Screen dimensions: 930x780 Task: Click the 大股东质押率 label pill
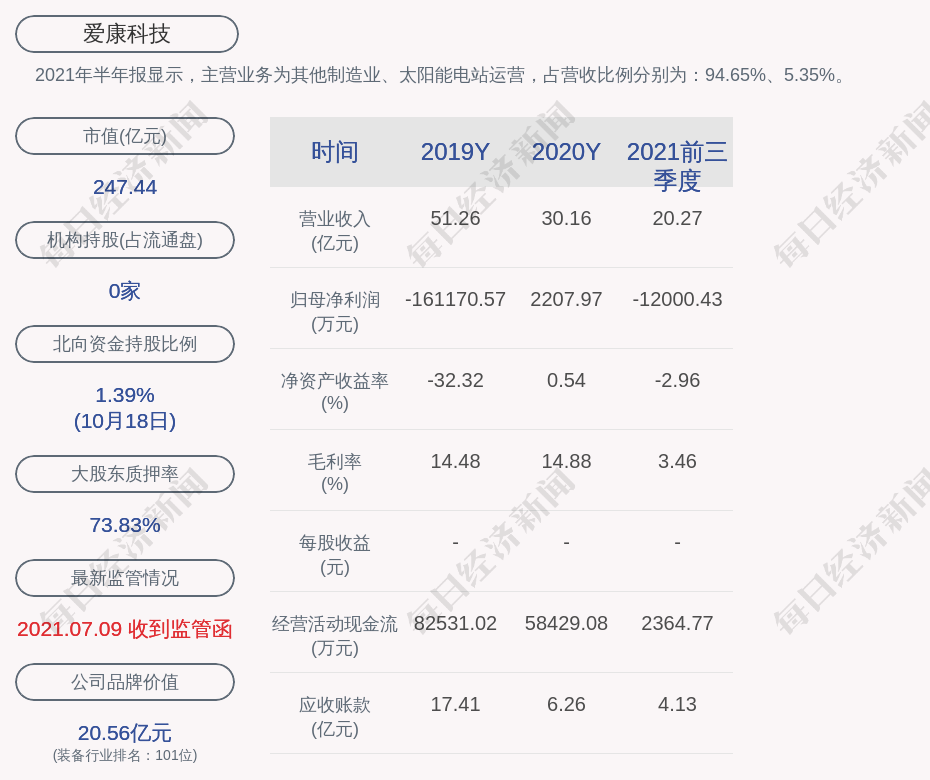125,474
